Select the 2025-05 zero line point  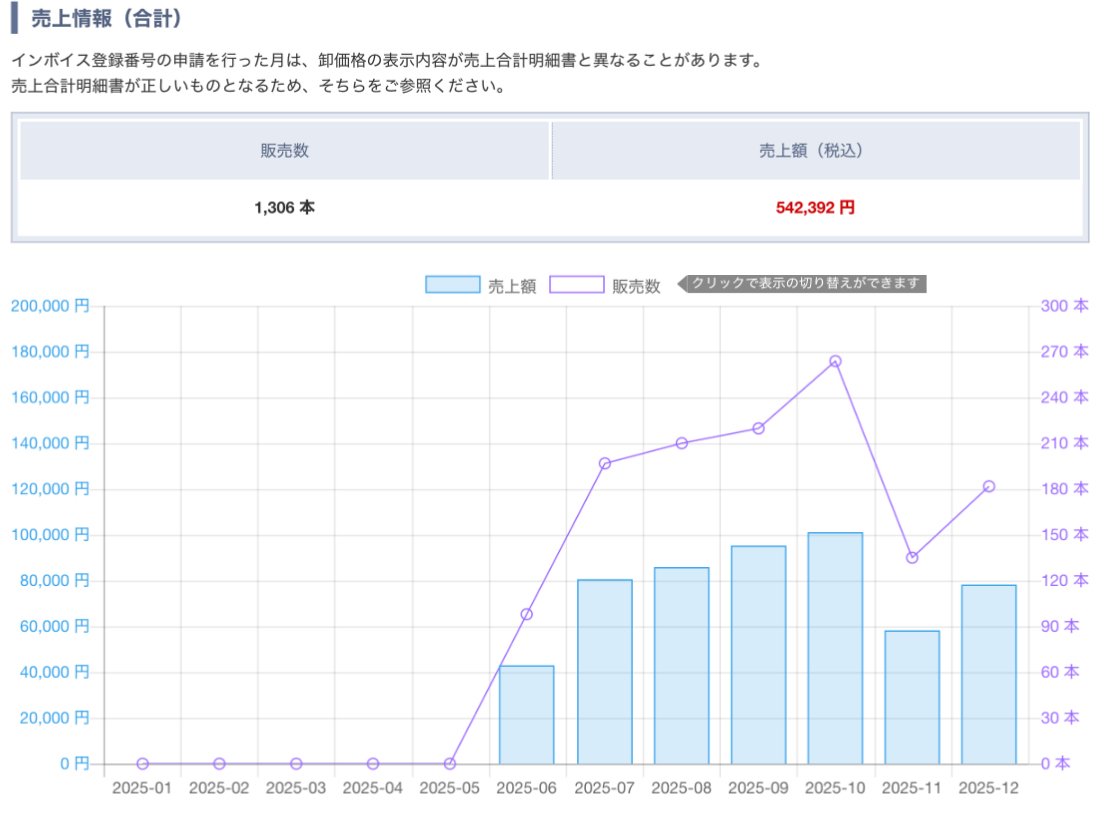pyautogui.click(x=449, y=763)
